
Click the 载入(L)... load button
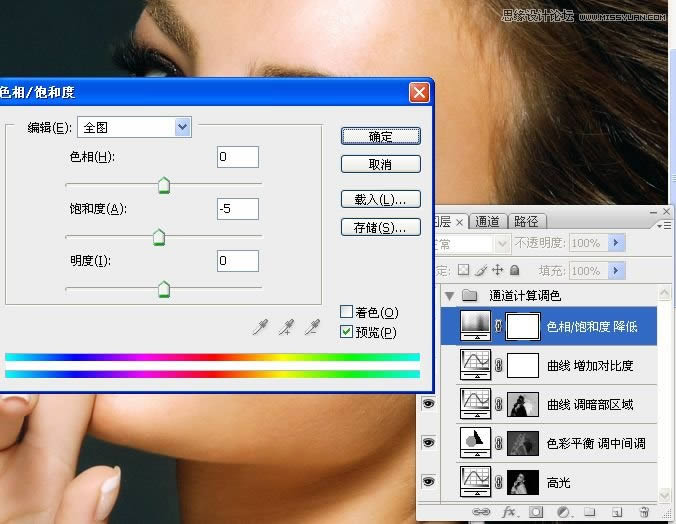380,199
